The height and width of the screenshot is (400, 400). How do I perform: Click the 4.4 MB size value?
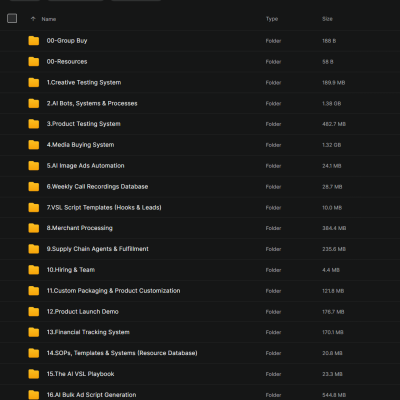coord(331,270)
